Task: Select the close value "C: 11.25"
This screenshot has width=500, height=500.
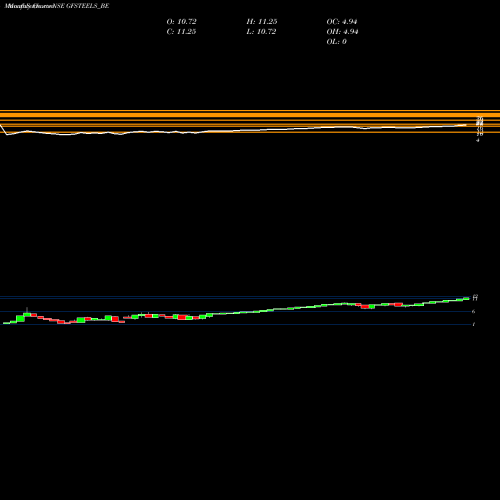Action: click(x=181, y=32)
